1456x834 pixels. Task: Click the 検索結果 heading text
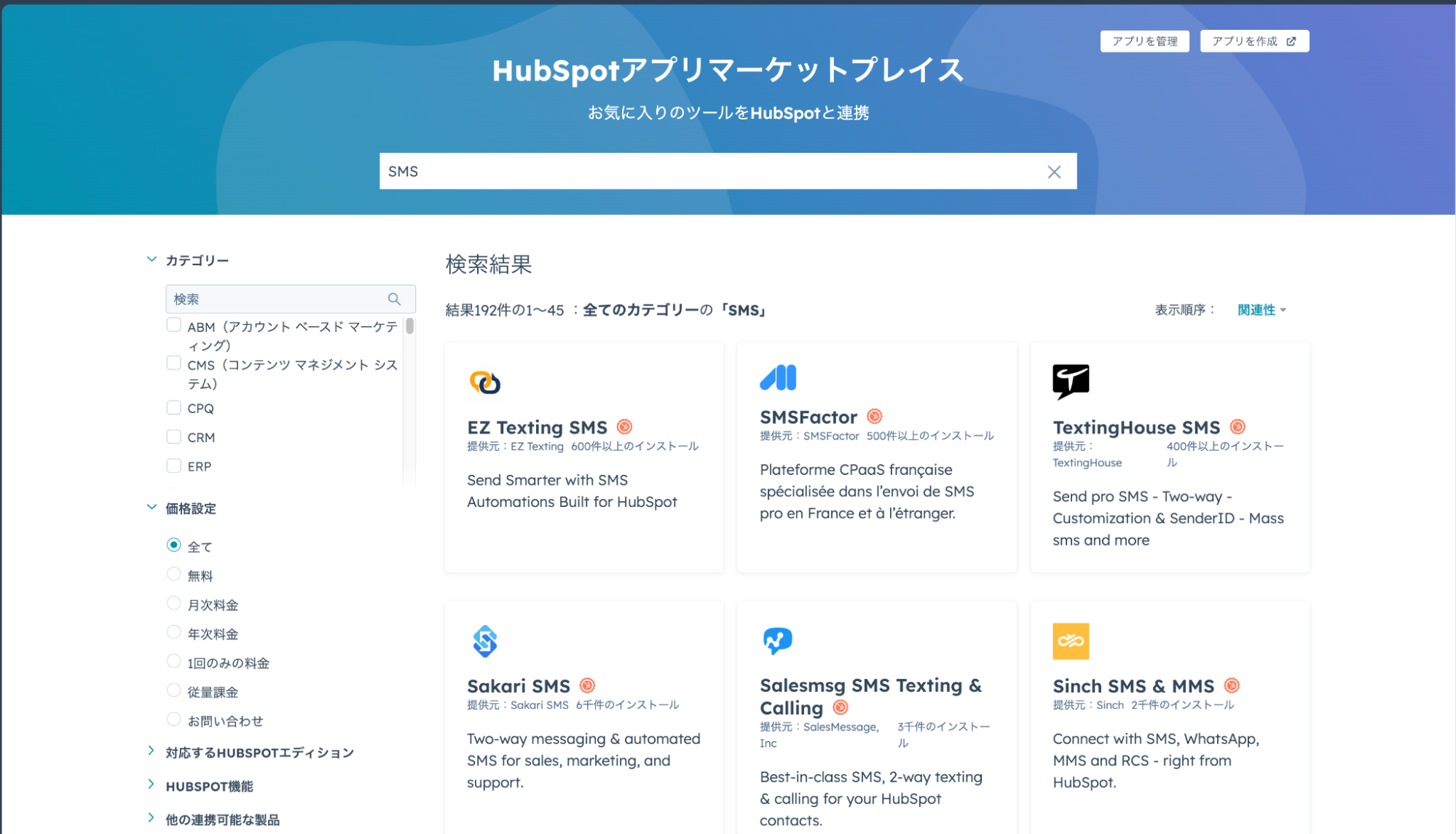tap(489, 264)
